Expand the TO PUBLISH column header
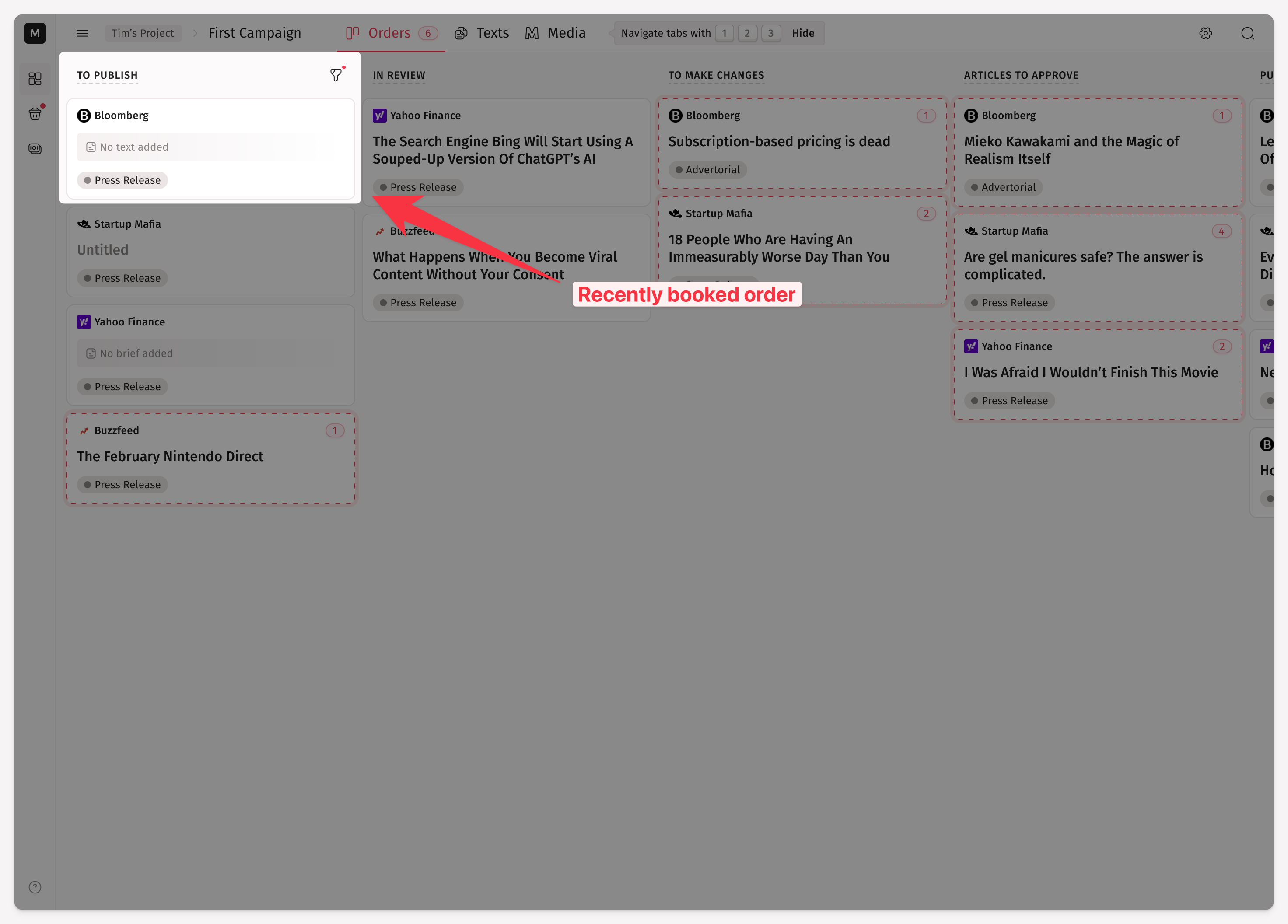 (x=107, y=75)
